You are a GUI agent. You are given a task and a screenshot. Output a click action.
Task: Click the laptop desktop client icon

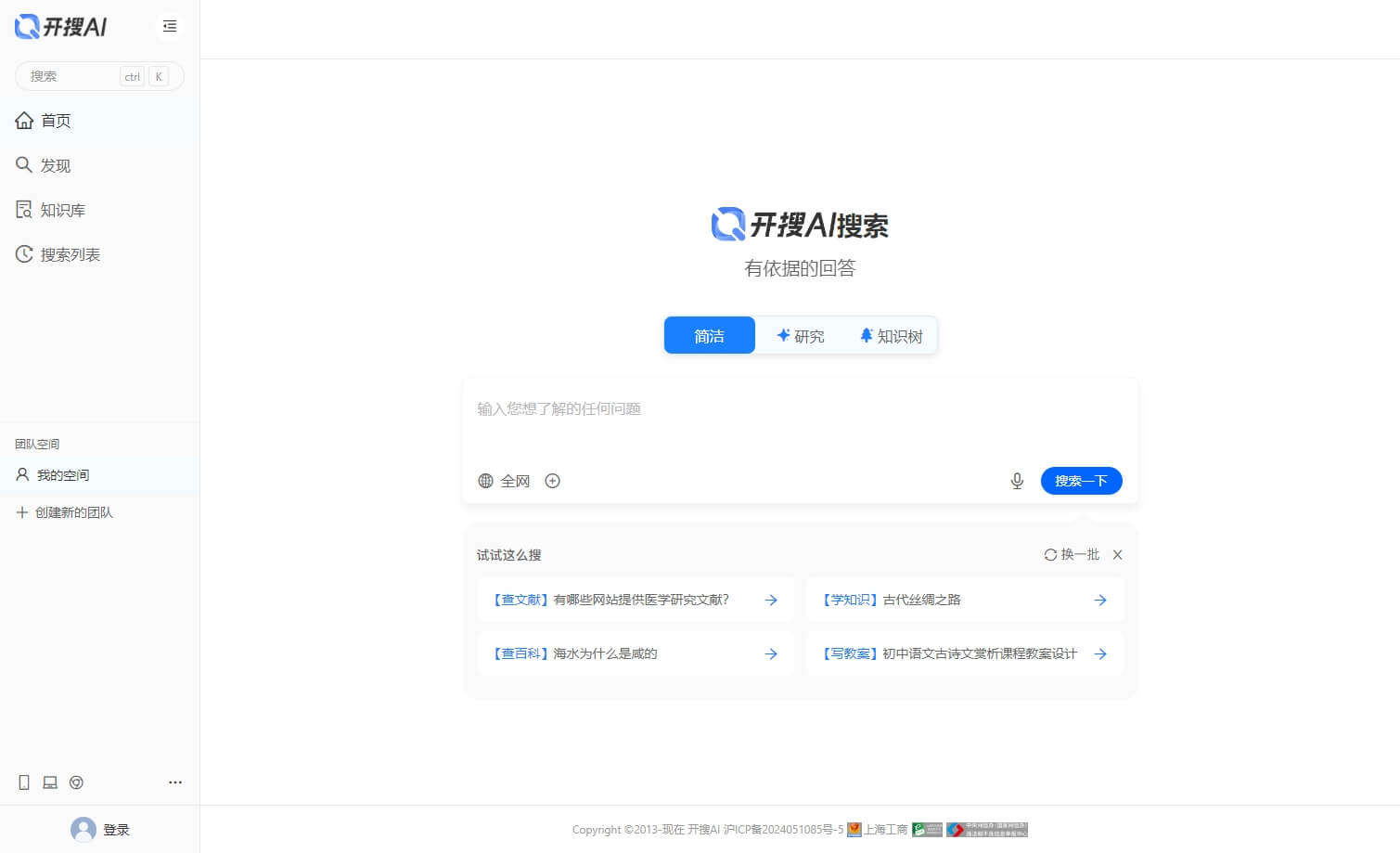click(50, 782)
